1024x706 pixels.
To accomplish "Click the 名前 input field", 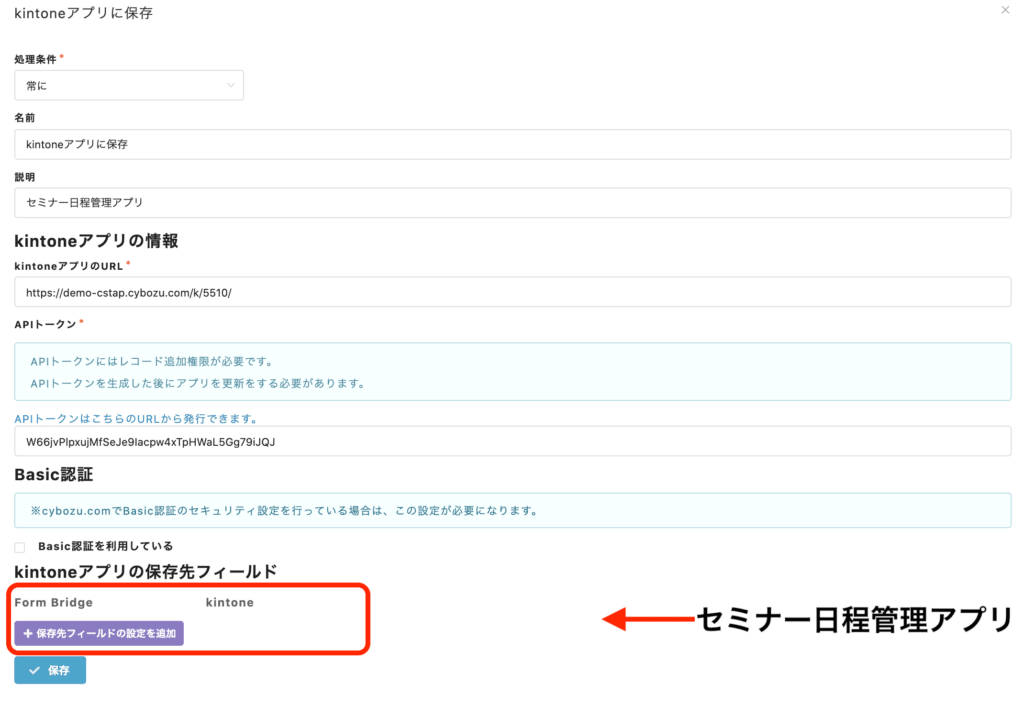I will coord(513,144).
